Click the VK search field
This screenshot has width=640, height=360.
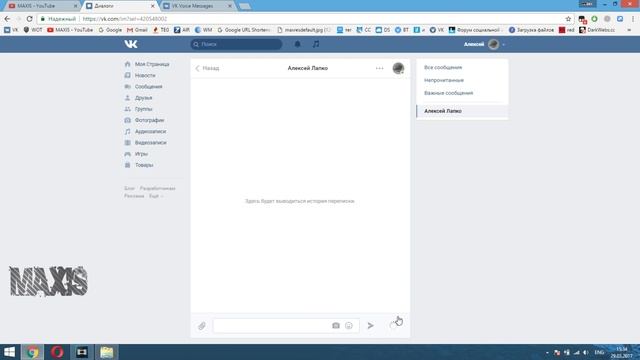236,44
